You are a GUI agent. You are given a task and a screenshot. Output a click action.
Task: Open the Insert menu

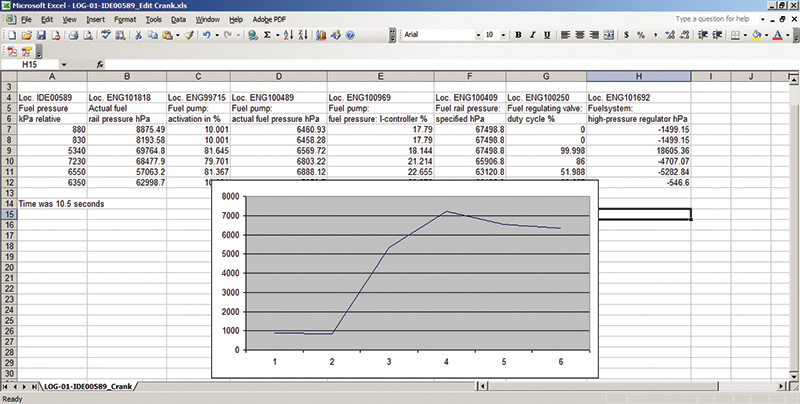pos(95,19)
